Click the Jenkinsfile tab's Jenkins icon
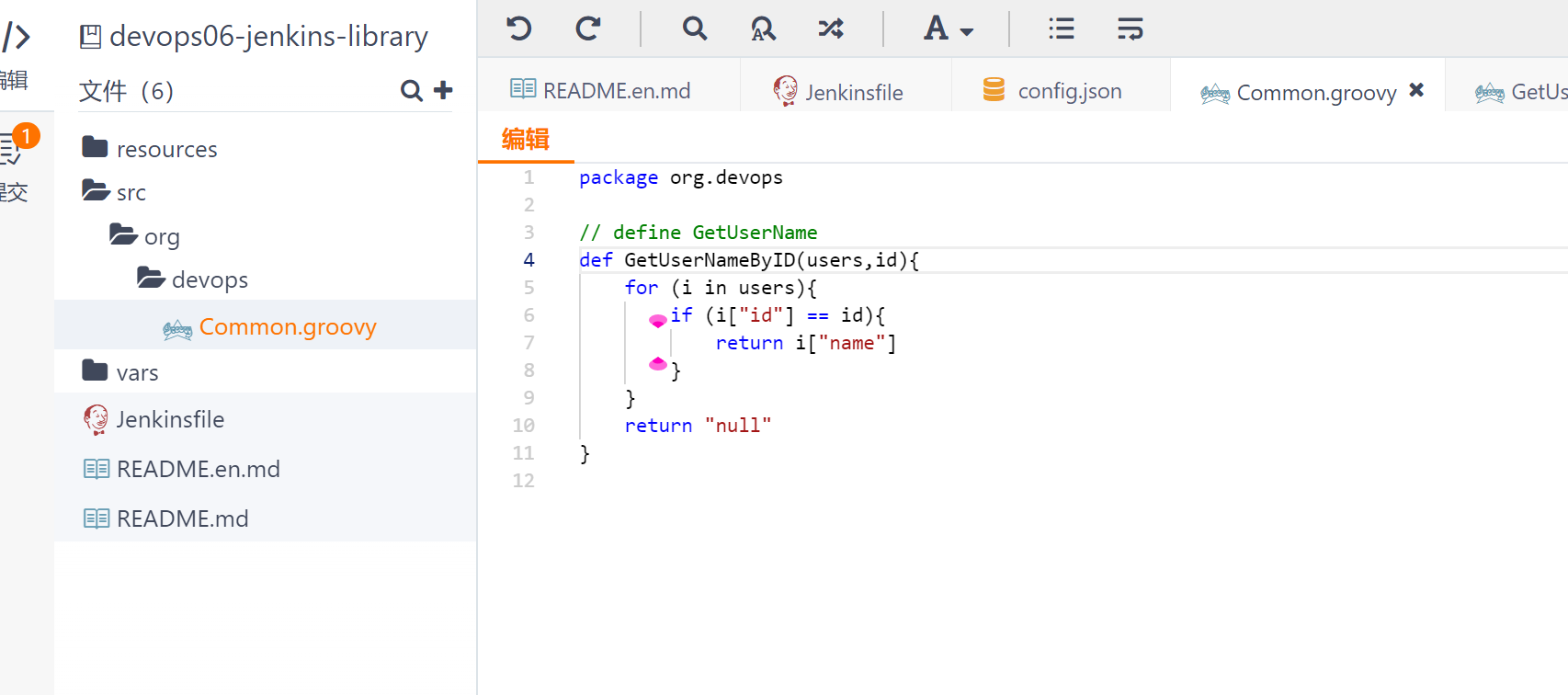This screenshot has height=695, width=1568. point(786,91)
